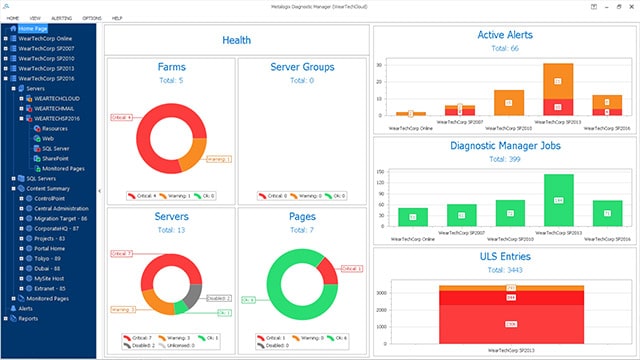Collapse the Servers tree node
640x360 pixels.
coord(13,88)
